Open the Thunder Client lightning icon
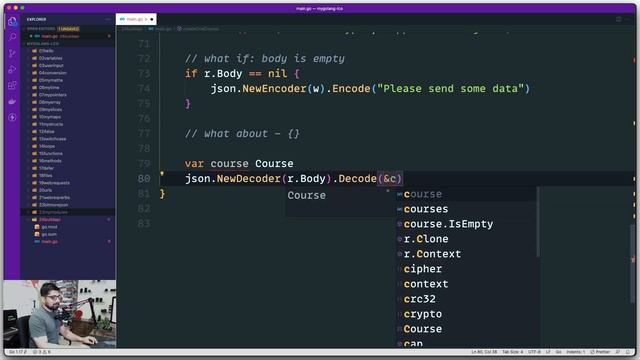This screenshot has height=360, width=640. pos(12,117)
